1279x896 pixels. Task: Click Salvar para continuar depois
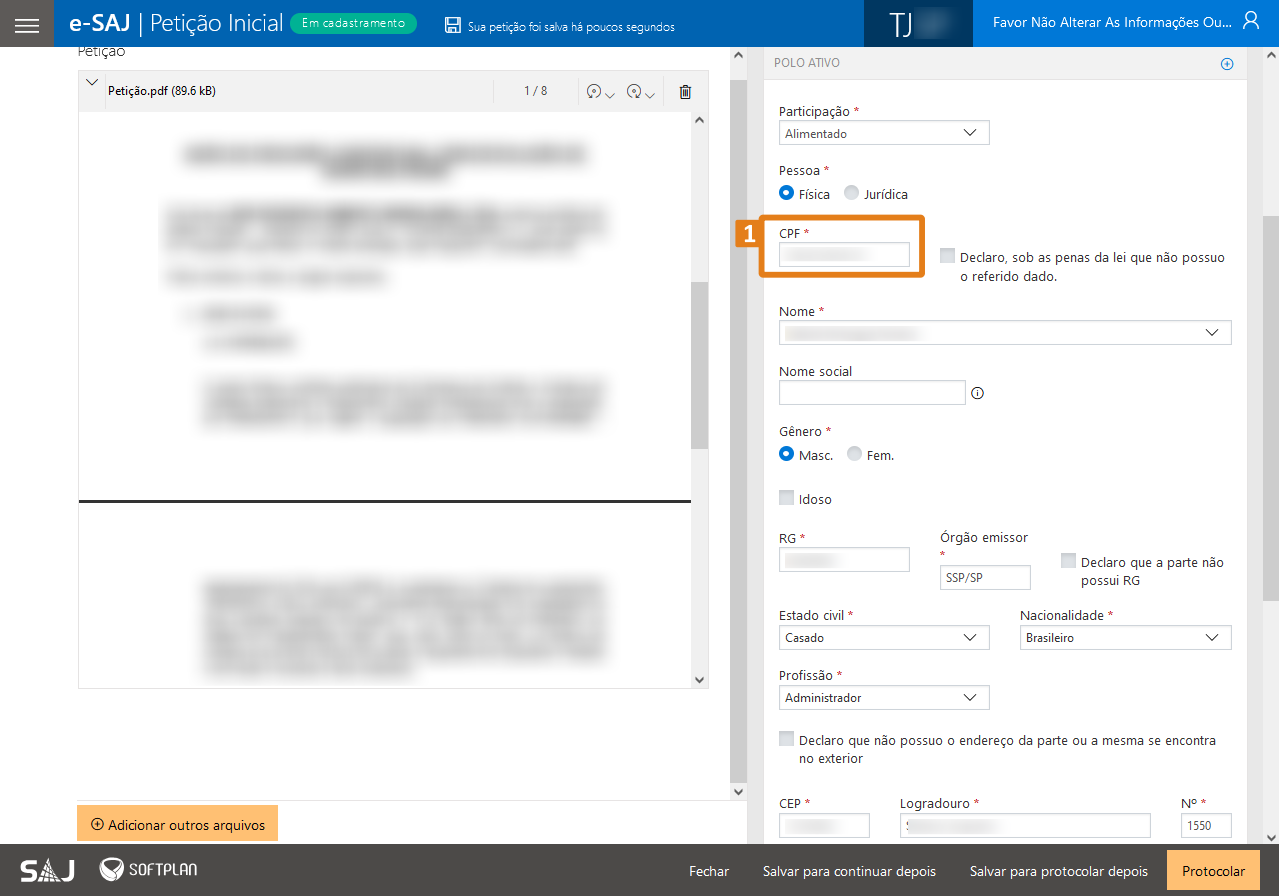click(849, 871)
